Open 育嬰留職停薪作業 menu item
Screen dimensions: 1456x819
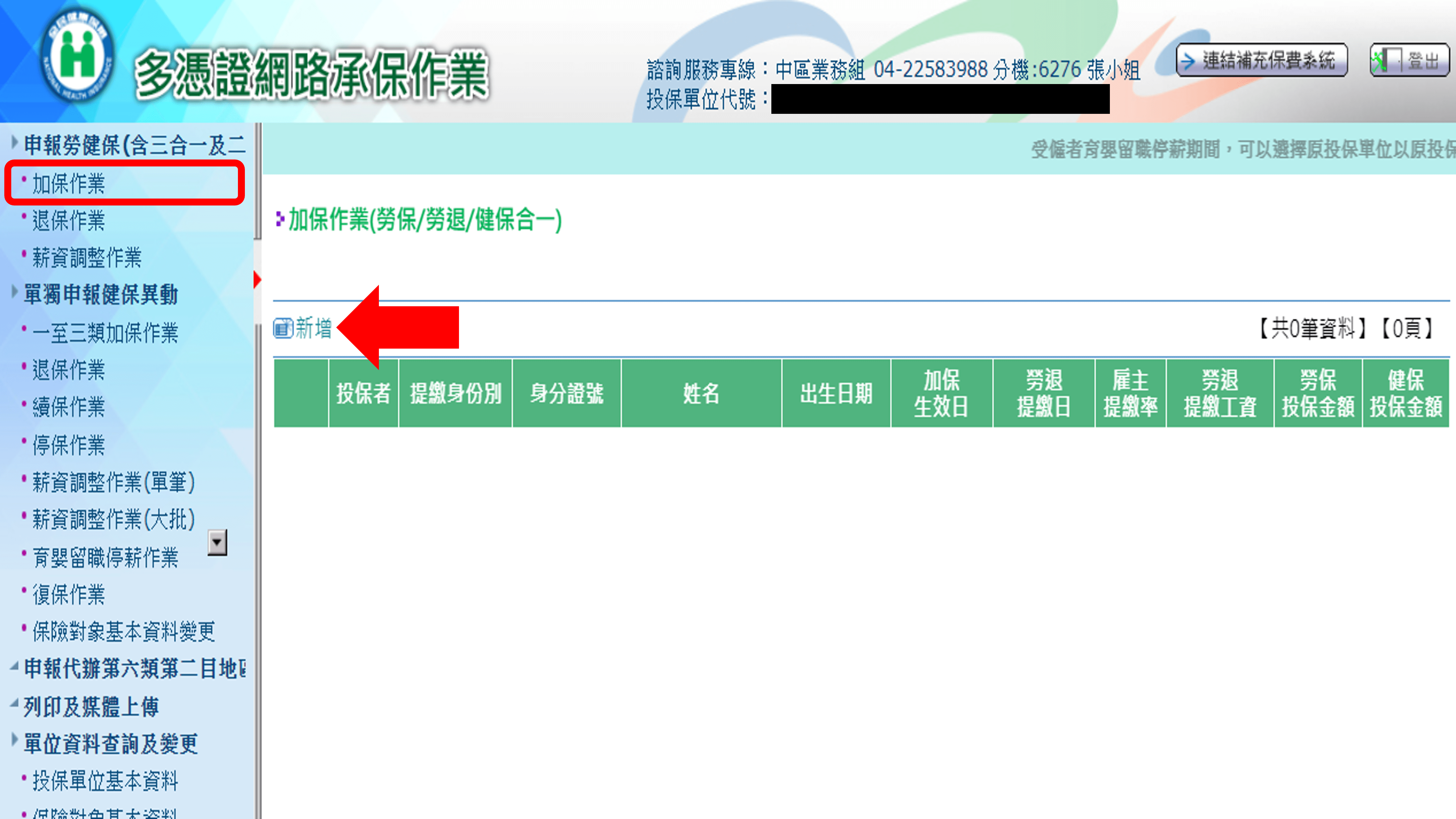[105, 557]
